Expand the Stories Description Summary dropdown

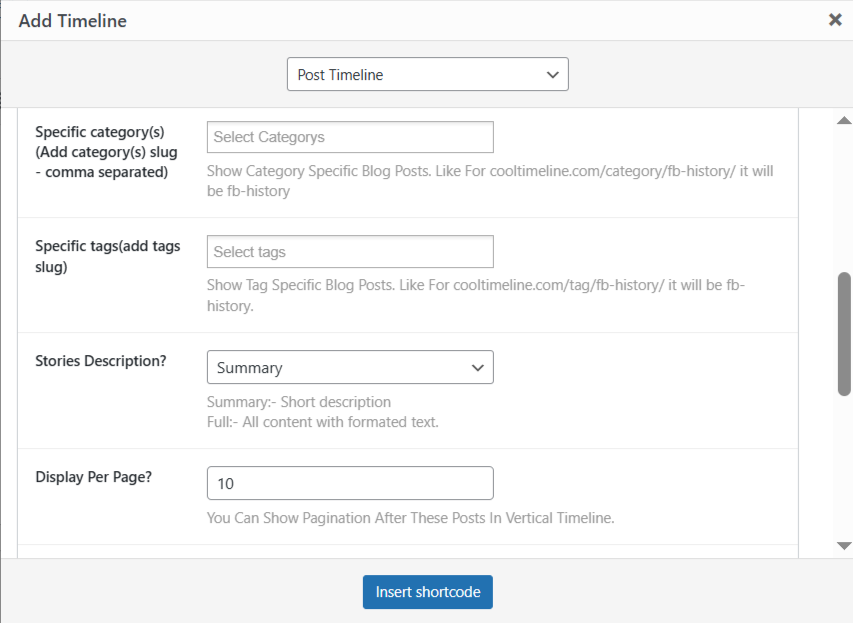(x=350, y=368)
